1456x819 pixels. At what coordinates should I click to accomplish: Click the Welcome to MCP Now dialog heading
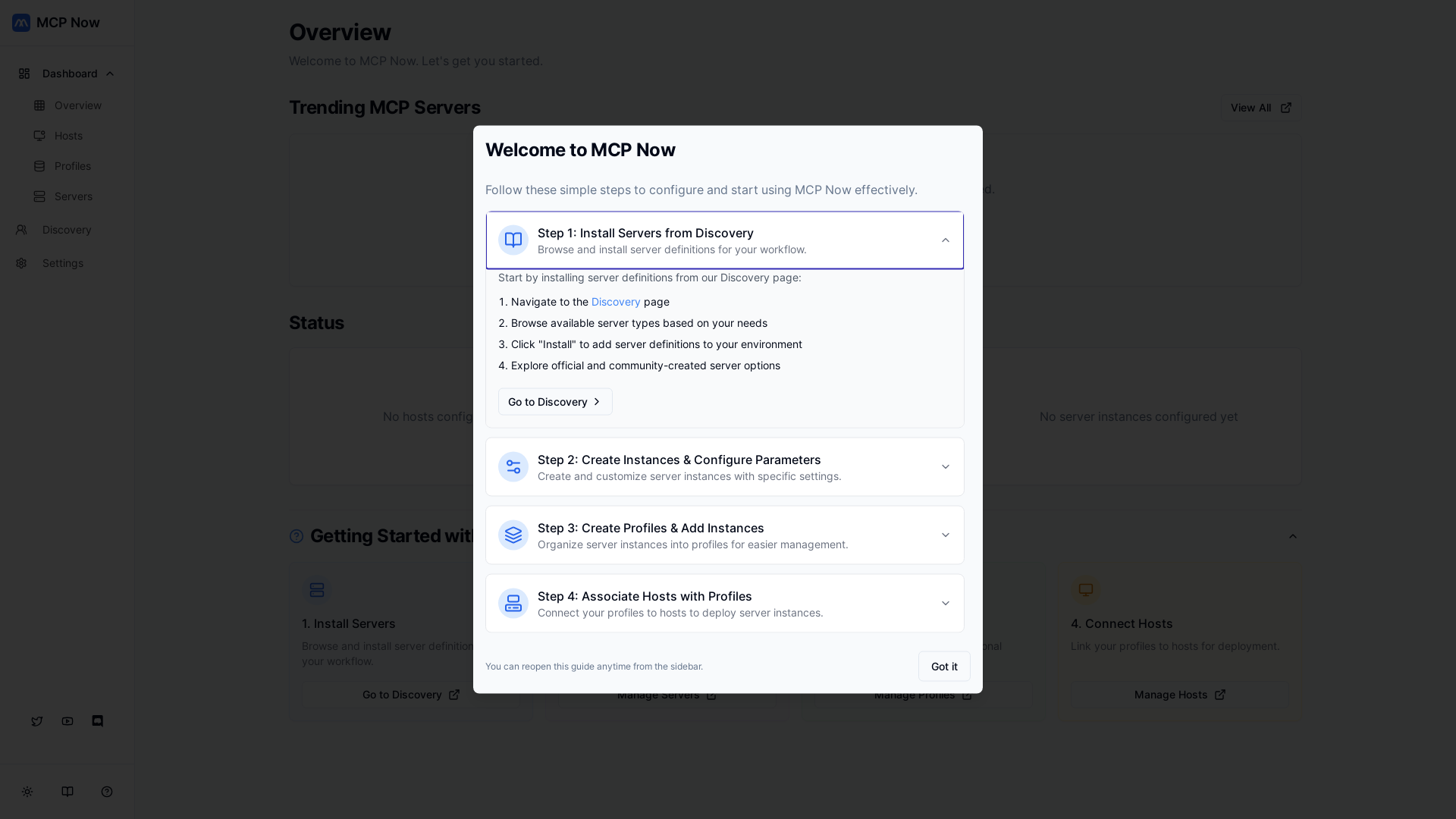580,150
